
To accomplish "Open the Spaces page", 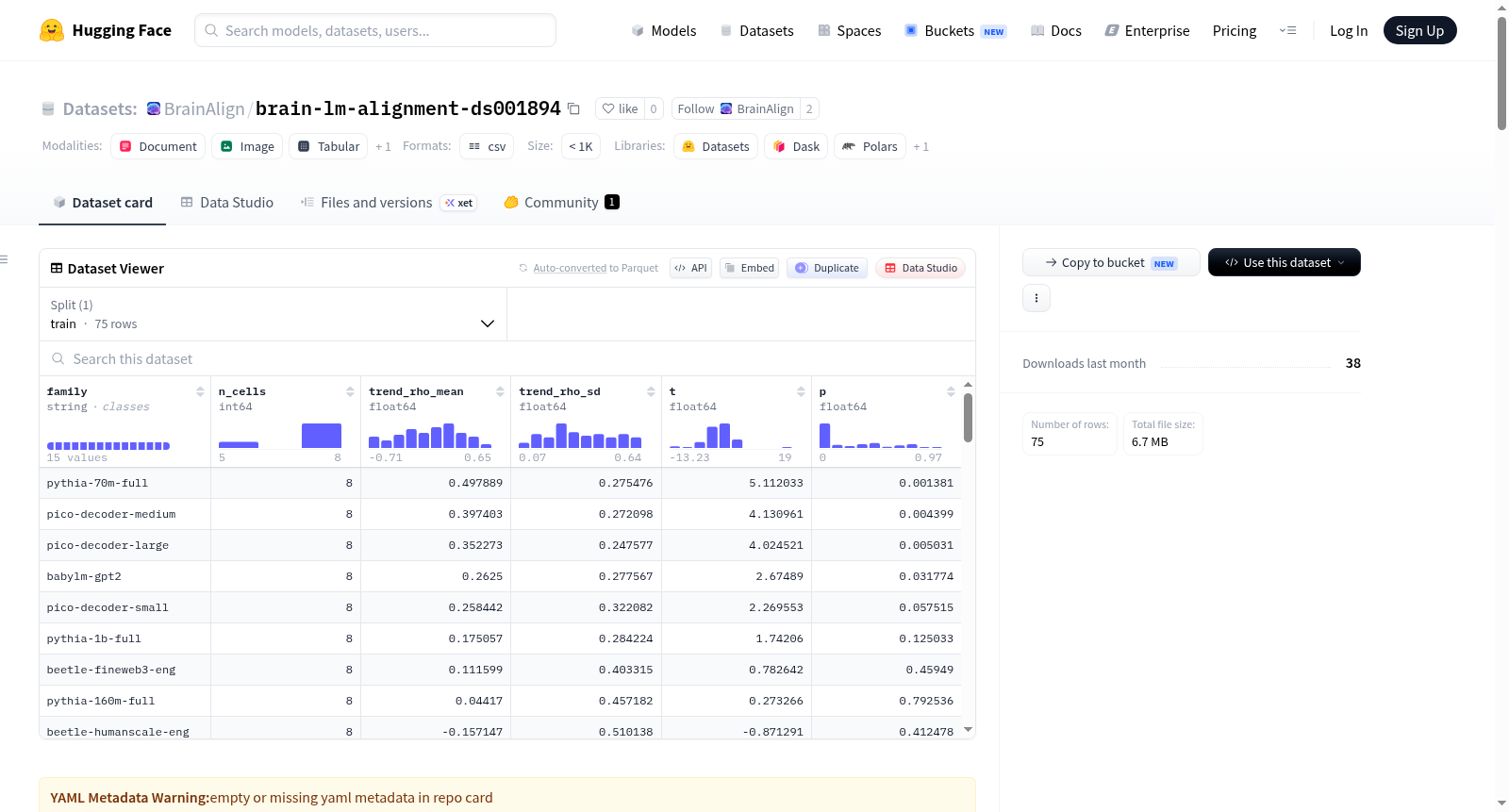I will (x=849, y=31).
